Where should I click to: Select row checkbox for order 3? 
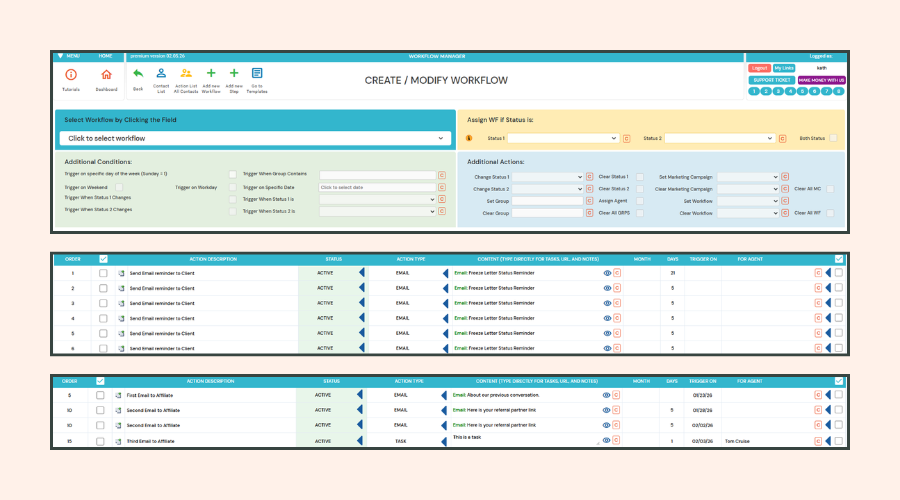coord(103,303)
